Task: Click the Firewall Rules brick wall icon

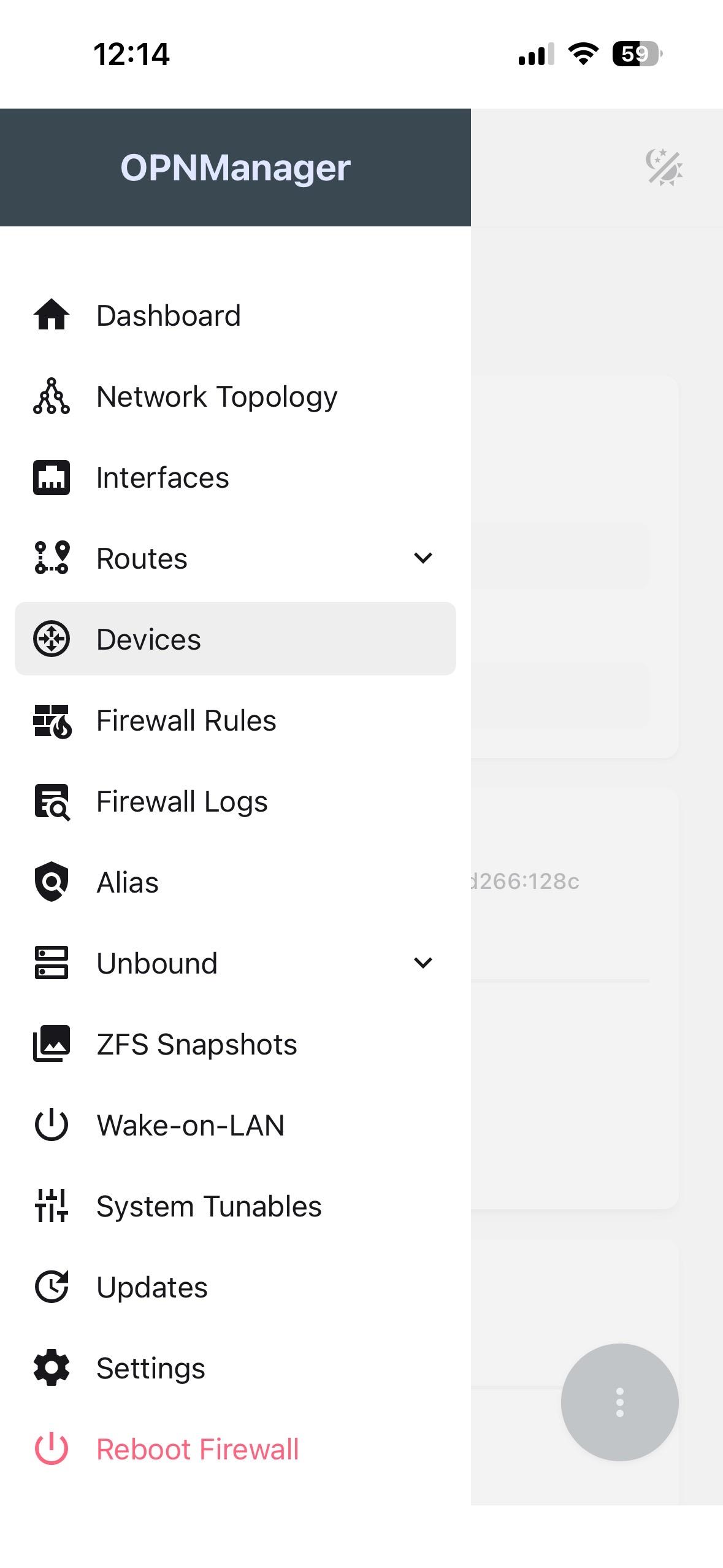Action: tap(52, 720)
